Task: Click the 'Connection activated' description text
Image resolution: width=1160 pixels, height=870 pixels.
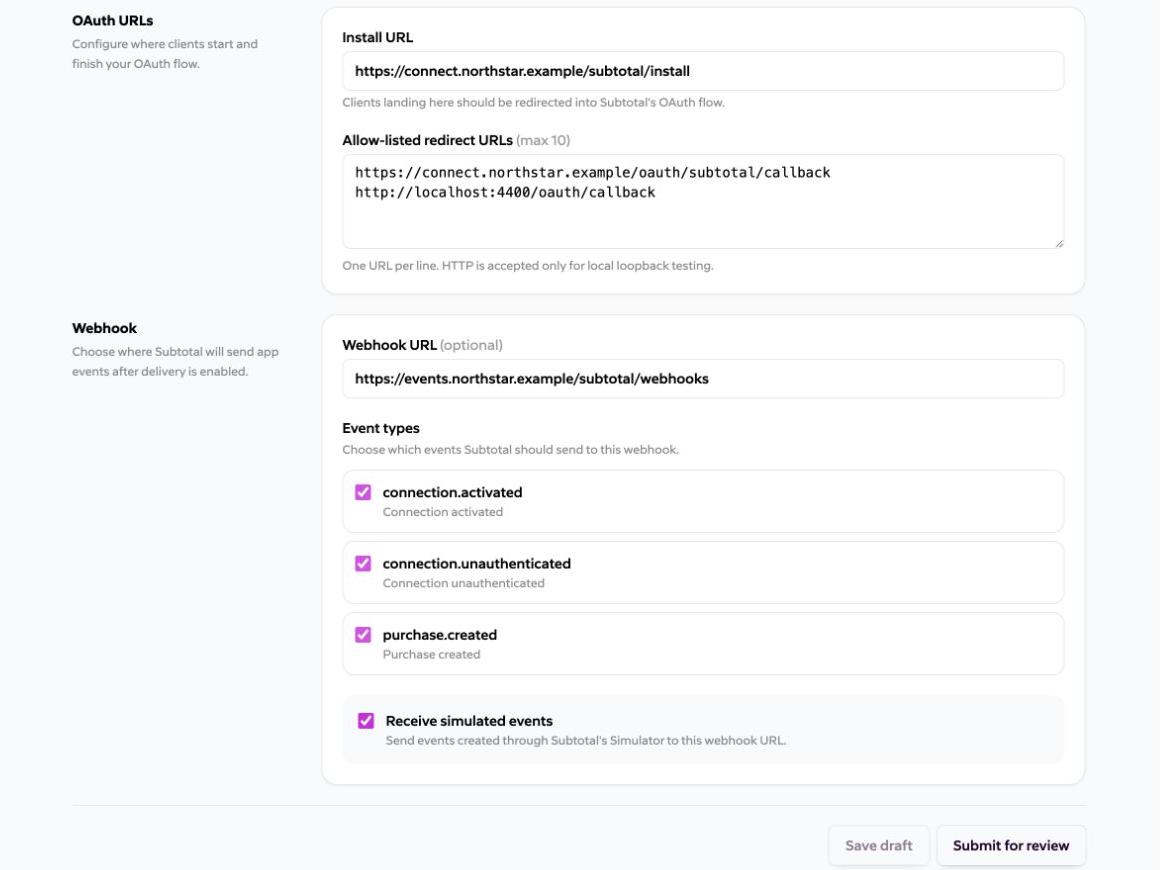Action: [x=442, y=512]
